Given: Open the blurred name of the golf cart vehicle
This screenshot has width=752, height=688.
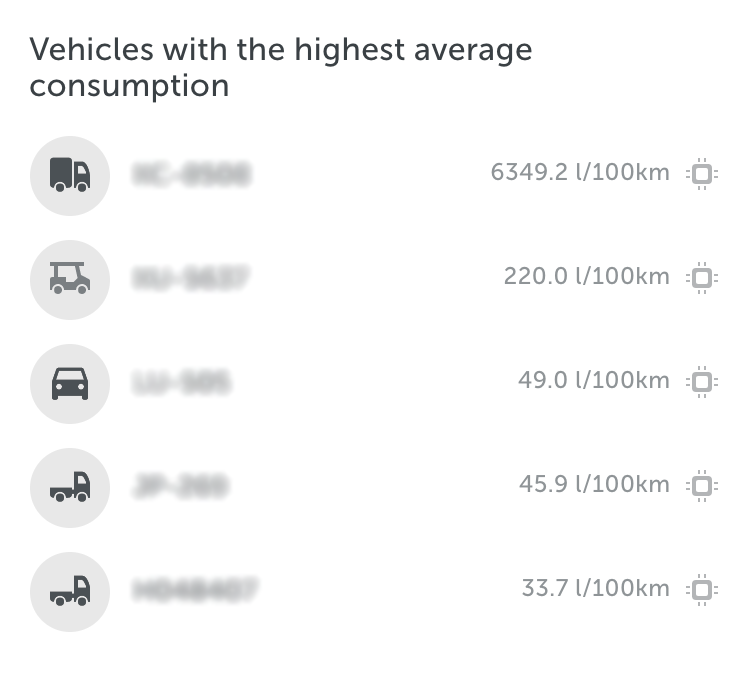Looking at the screenshot, I should click(190, 278).
